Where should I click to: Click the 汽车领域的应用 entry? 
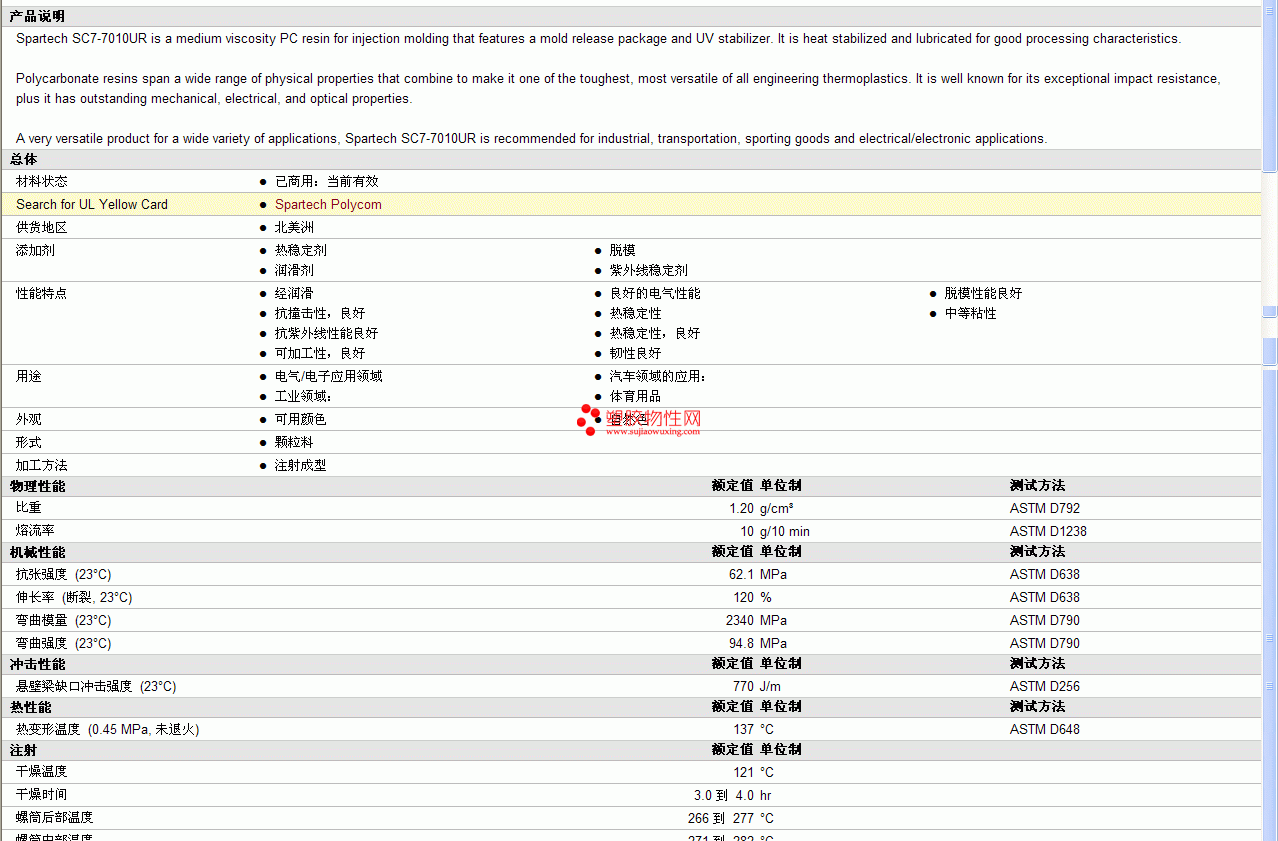click(x=658, y=376)
